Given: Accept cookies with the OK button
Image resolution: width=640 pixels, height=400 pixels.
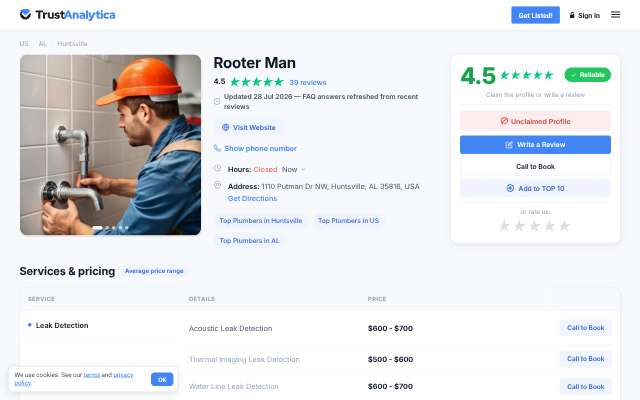Looking at the screenshot, I should click(162, 380).
